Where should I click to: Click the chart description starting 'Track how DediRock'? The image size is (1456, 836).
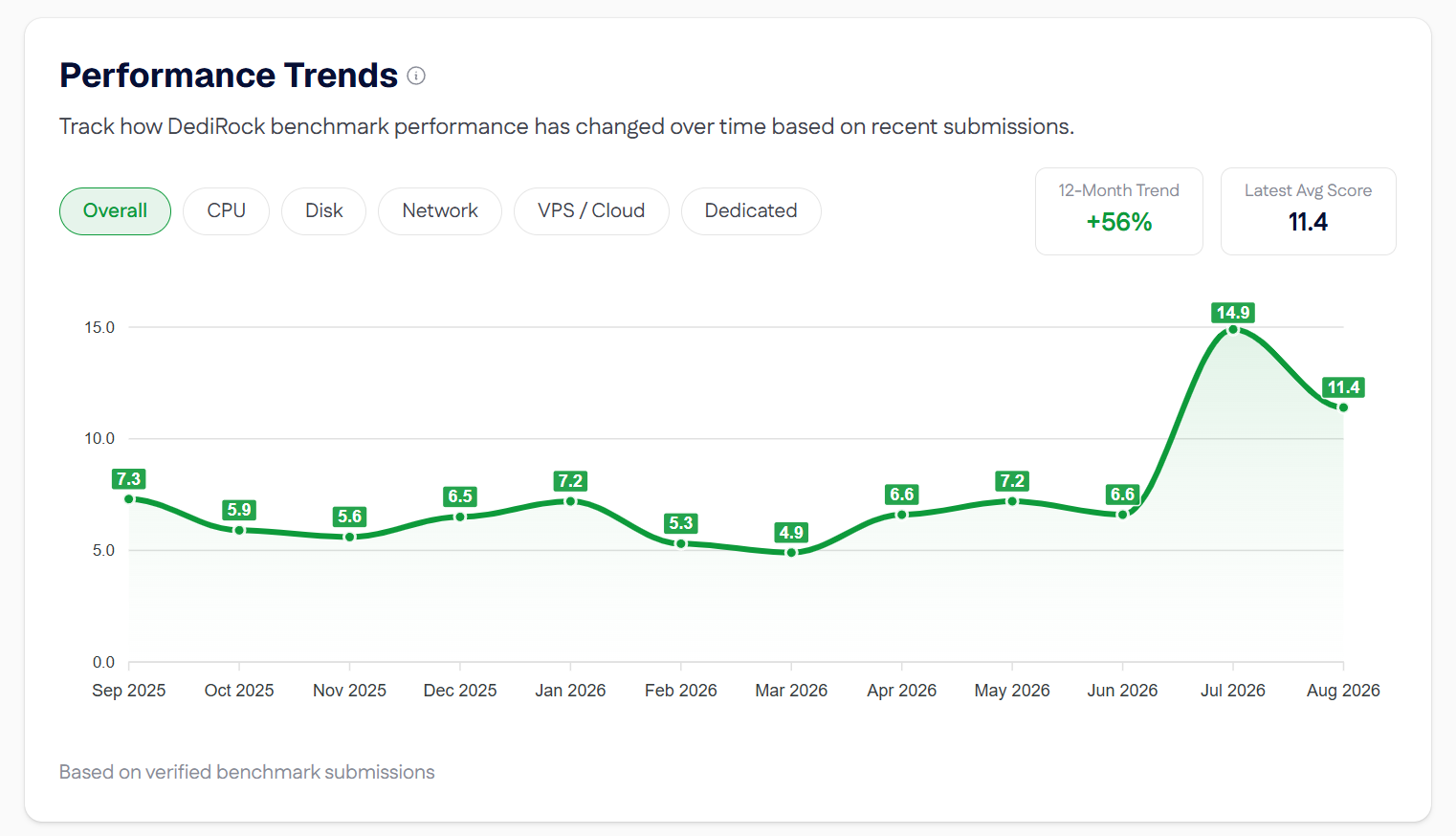click(566, 126)
